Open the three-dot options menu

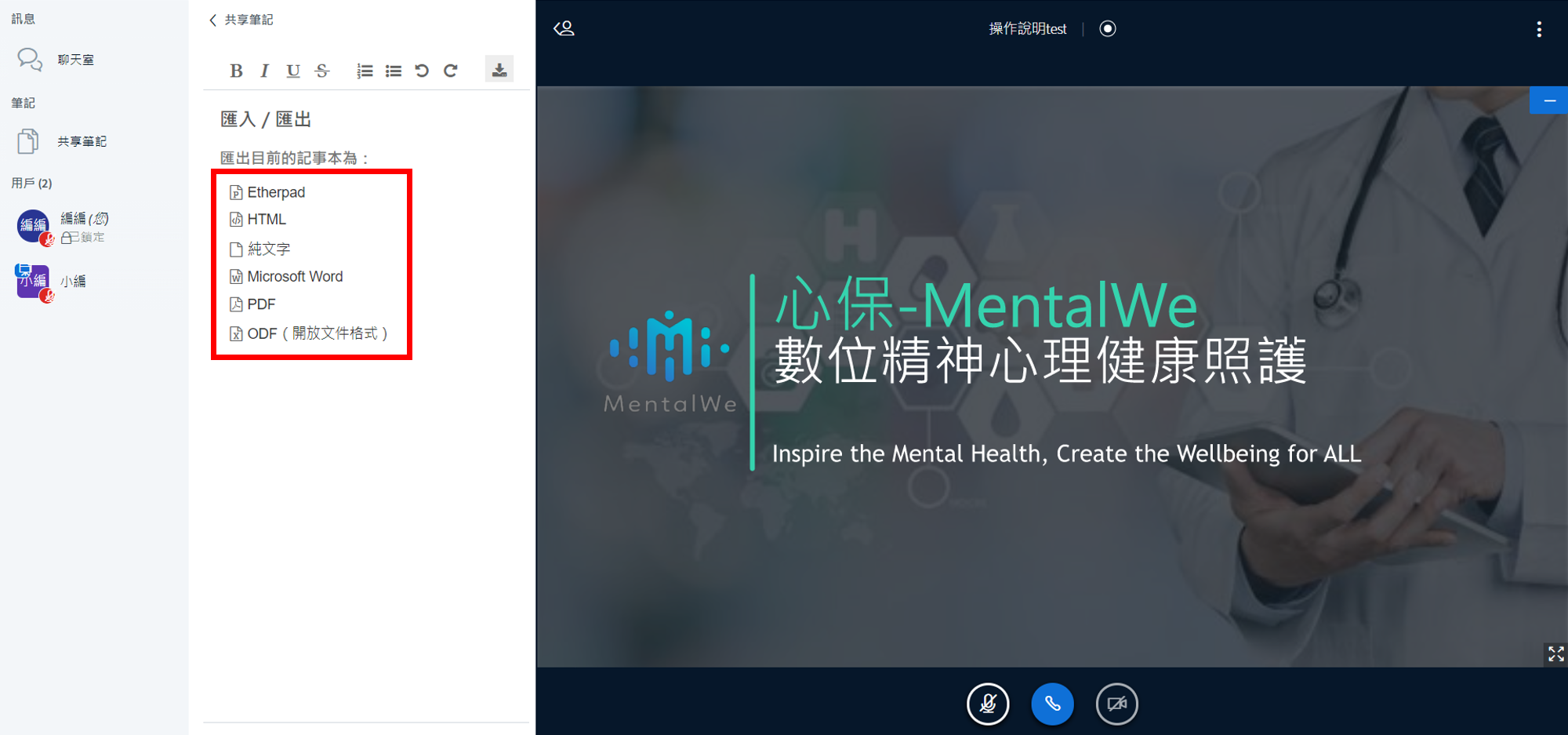(1539, 29)
